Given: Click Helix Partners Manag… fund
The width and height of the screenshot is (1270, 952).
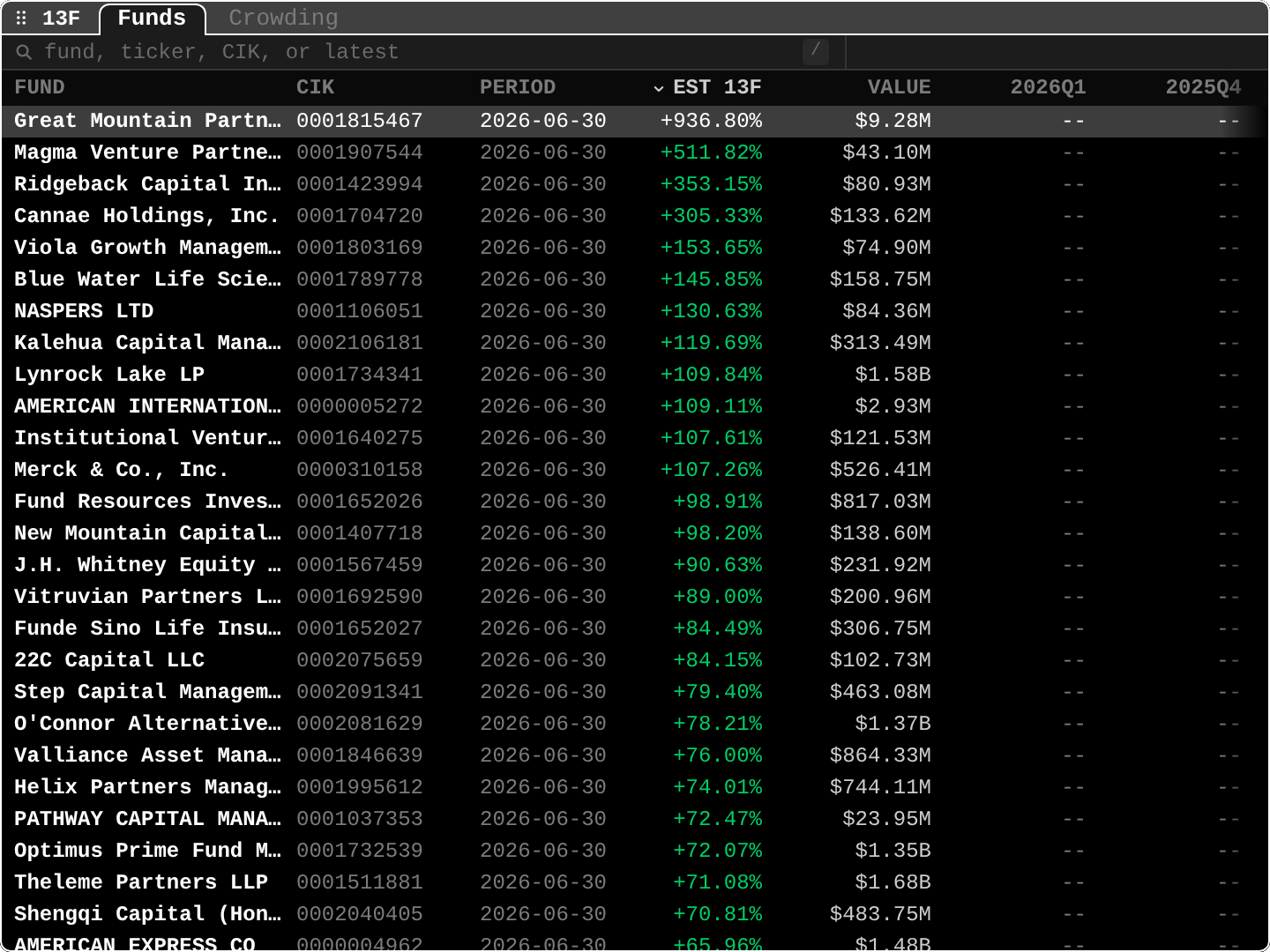Looking at the screenshot, I should pyautogui.click(x=635, y=787).
